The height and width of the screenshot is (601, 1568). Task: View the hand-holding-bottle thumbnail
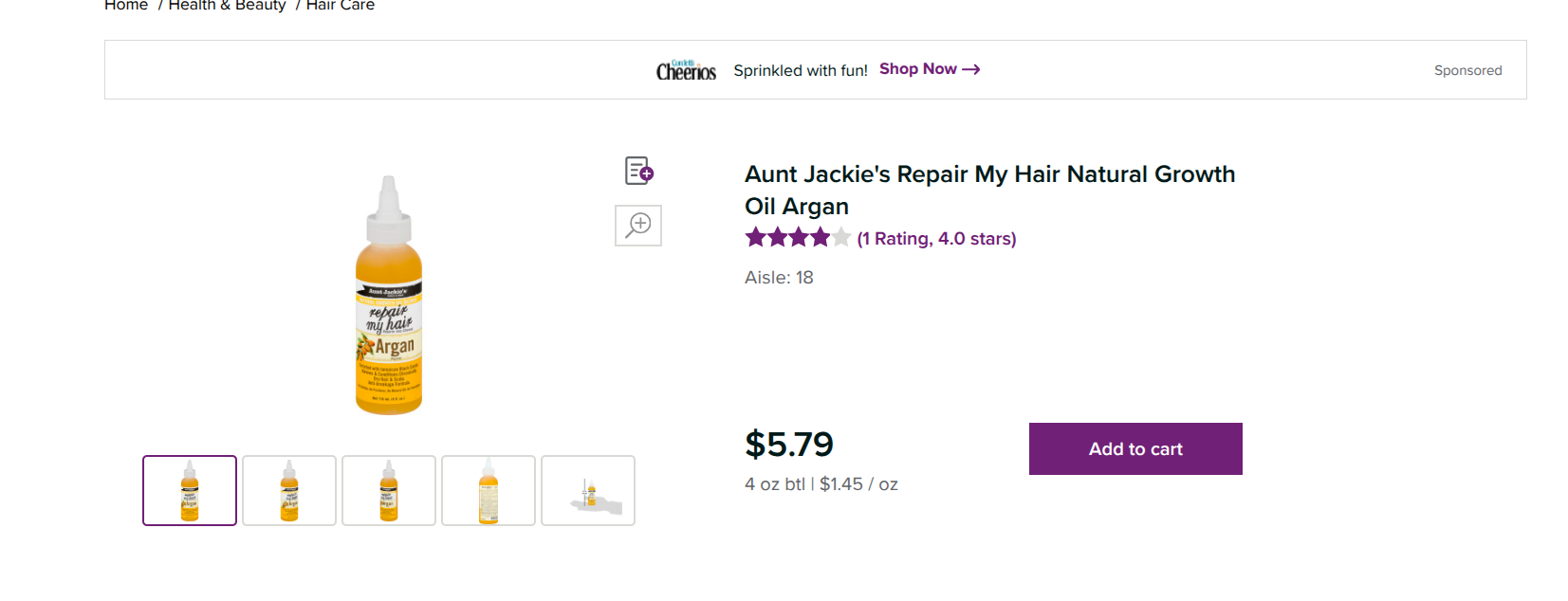(x=588, y=490)
